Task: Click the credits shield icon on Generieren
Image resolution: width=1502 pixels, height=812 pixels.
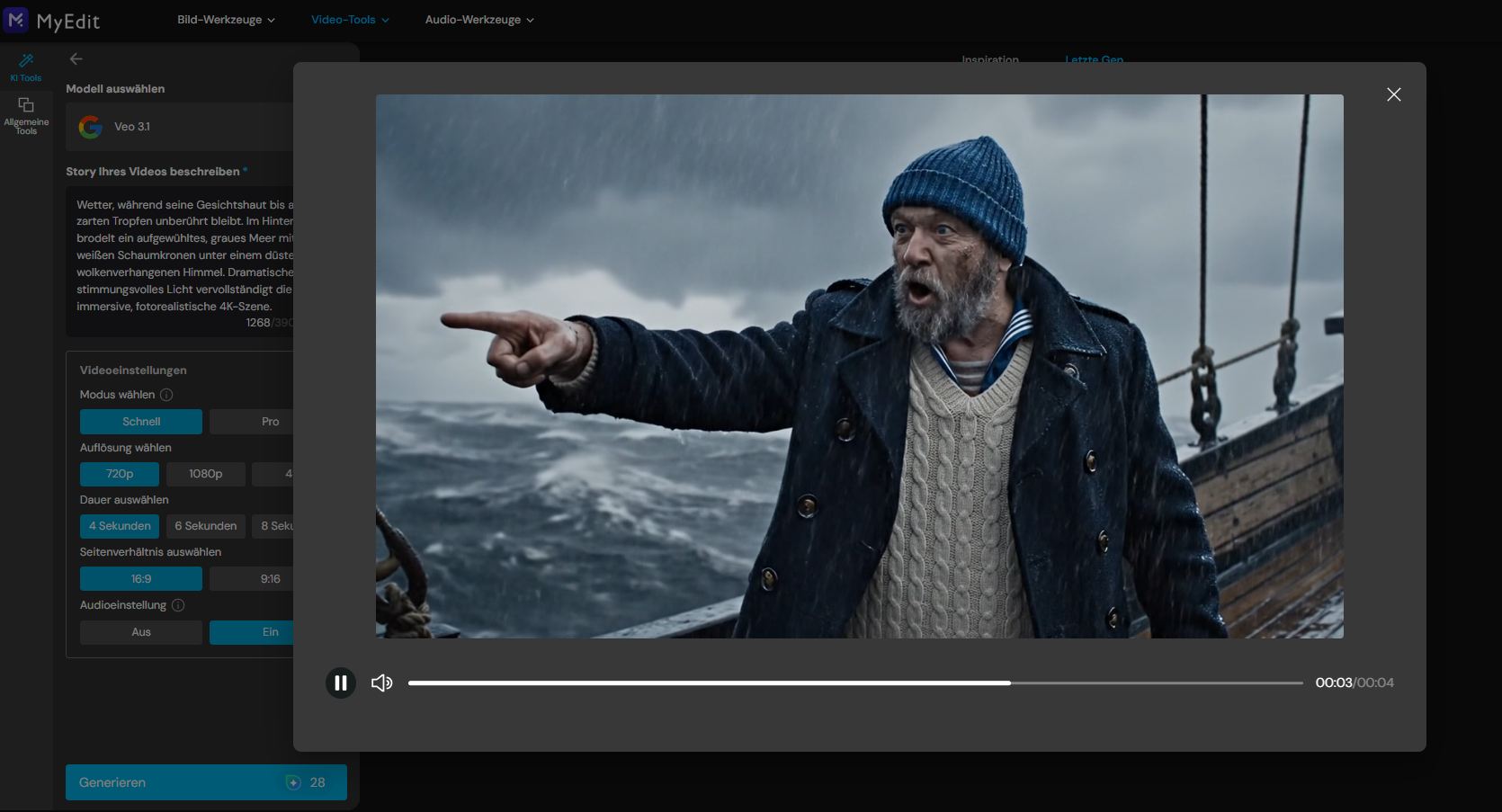Action: [293, 782]
